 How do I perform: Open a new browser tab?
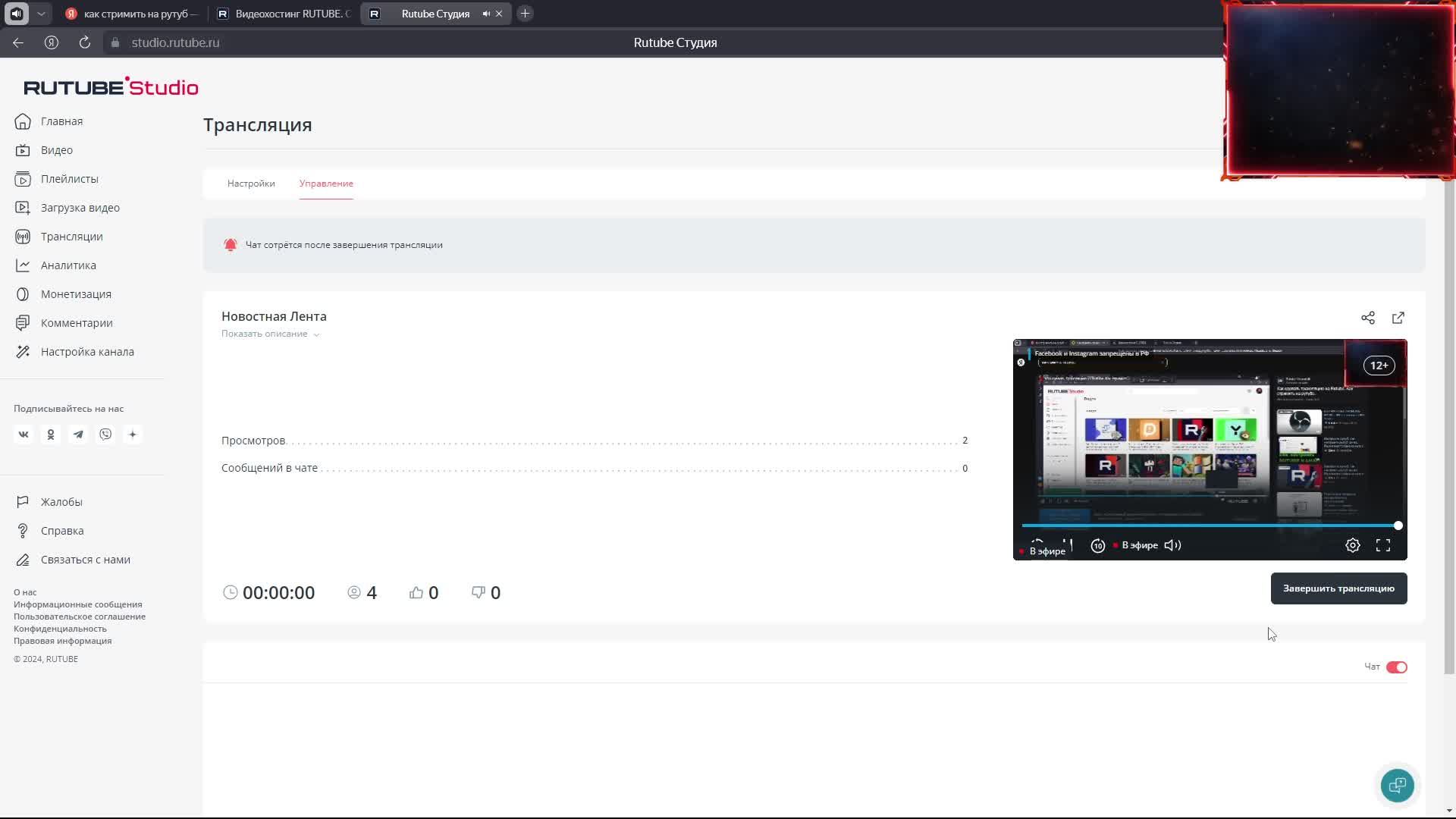[x=525, y=14]
